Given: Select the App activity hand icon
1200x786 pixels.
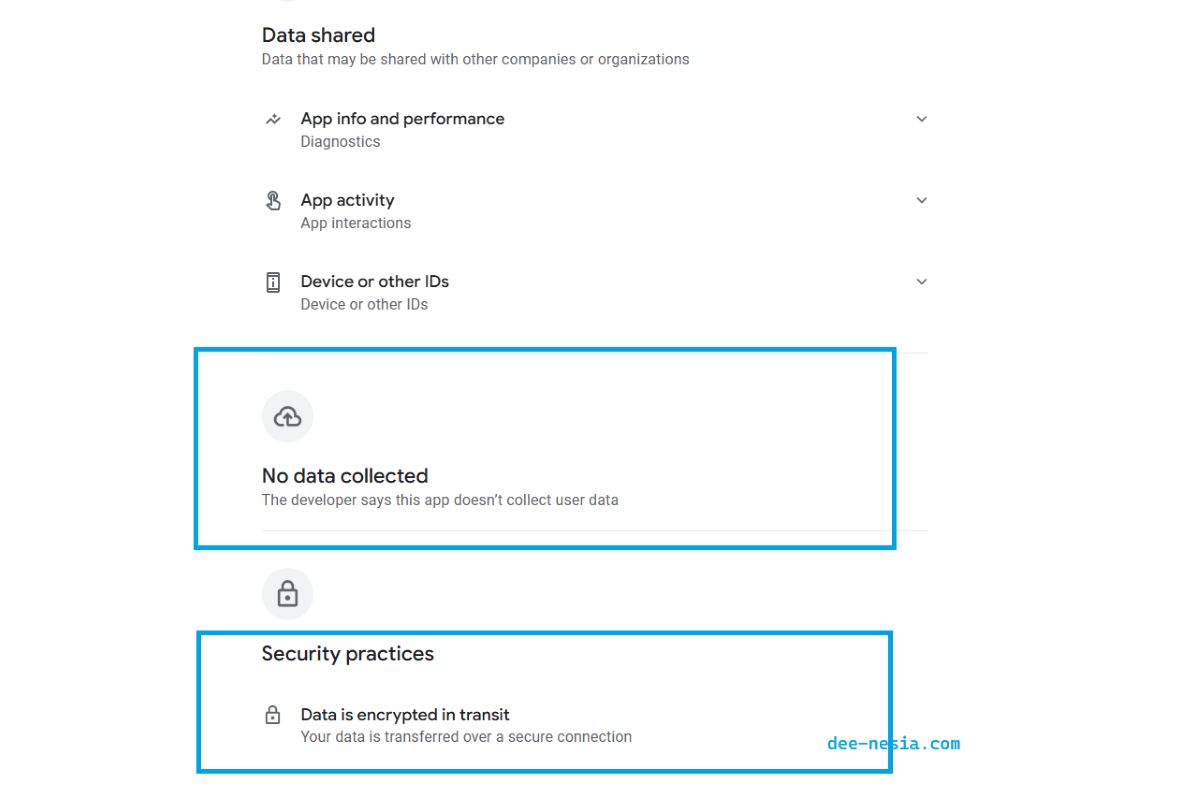Looking at the screenshot, I should [272, 200].
